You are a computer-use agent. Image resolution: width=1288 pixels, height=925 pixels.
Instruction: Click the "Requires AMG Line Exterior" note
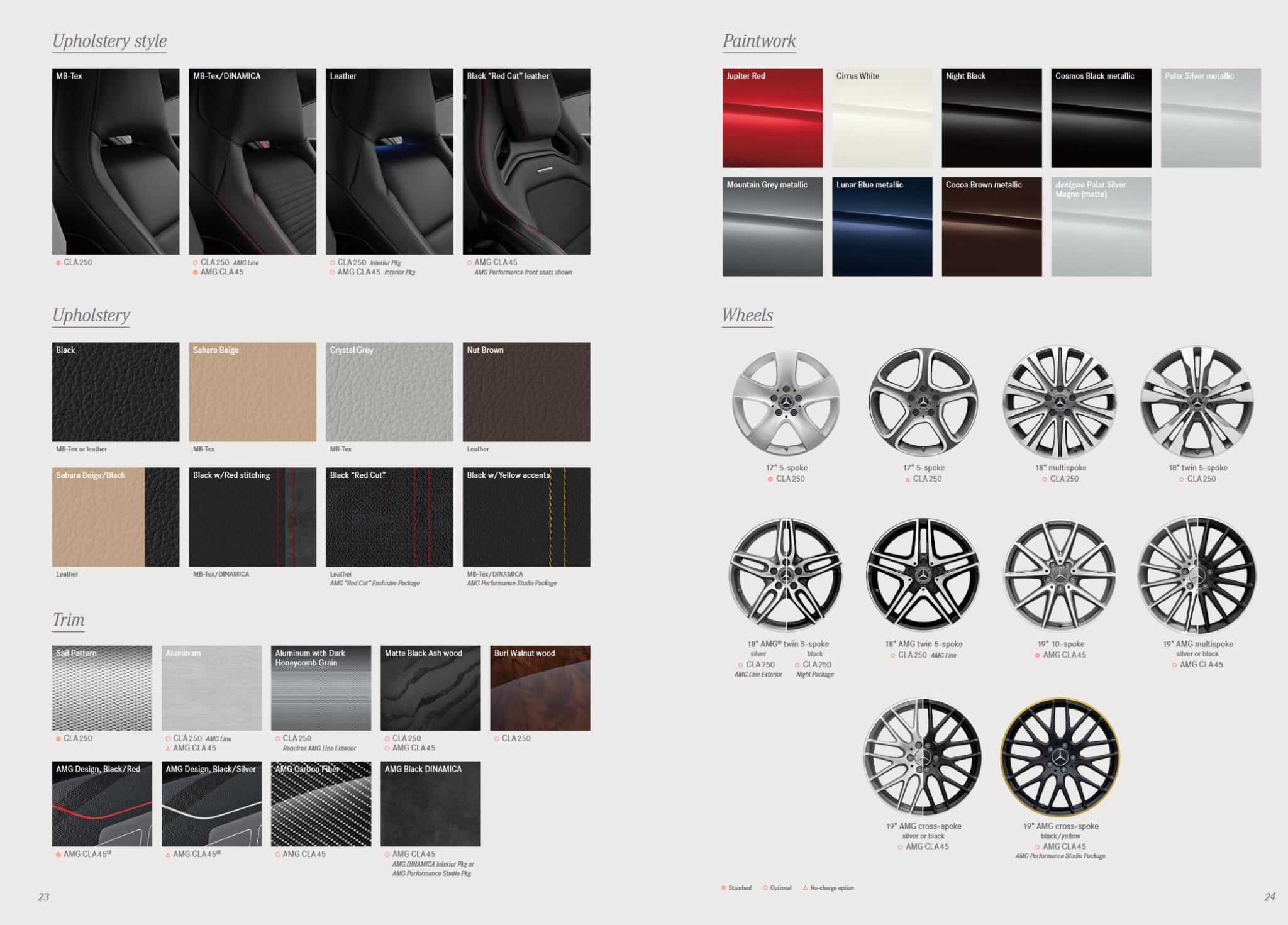(319, 748)
